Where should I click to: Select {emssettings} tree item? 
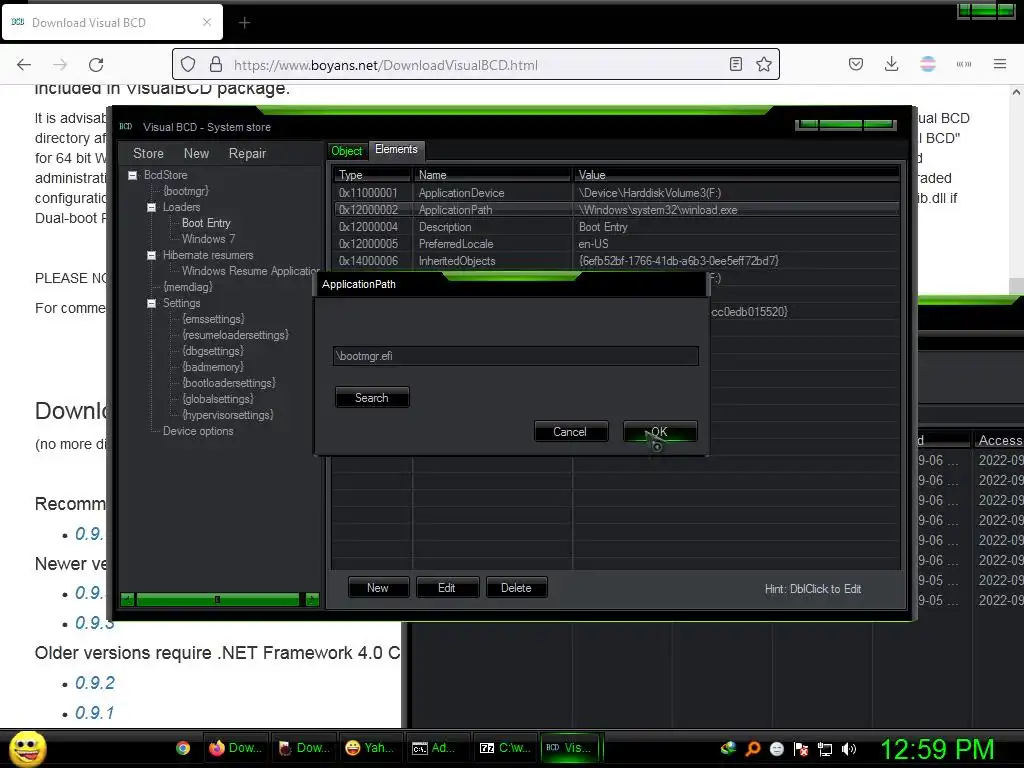(214, 319)
